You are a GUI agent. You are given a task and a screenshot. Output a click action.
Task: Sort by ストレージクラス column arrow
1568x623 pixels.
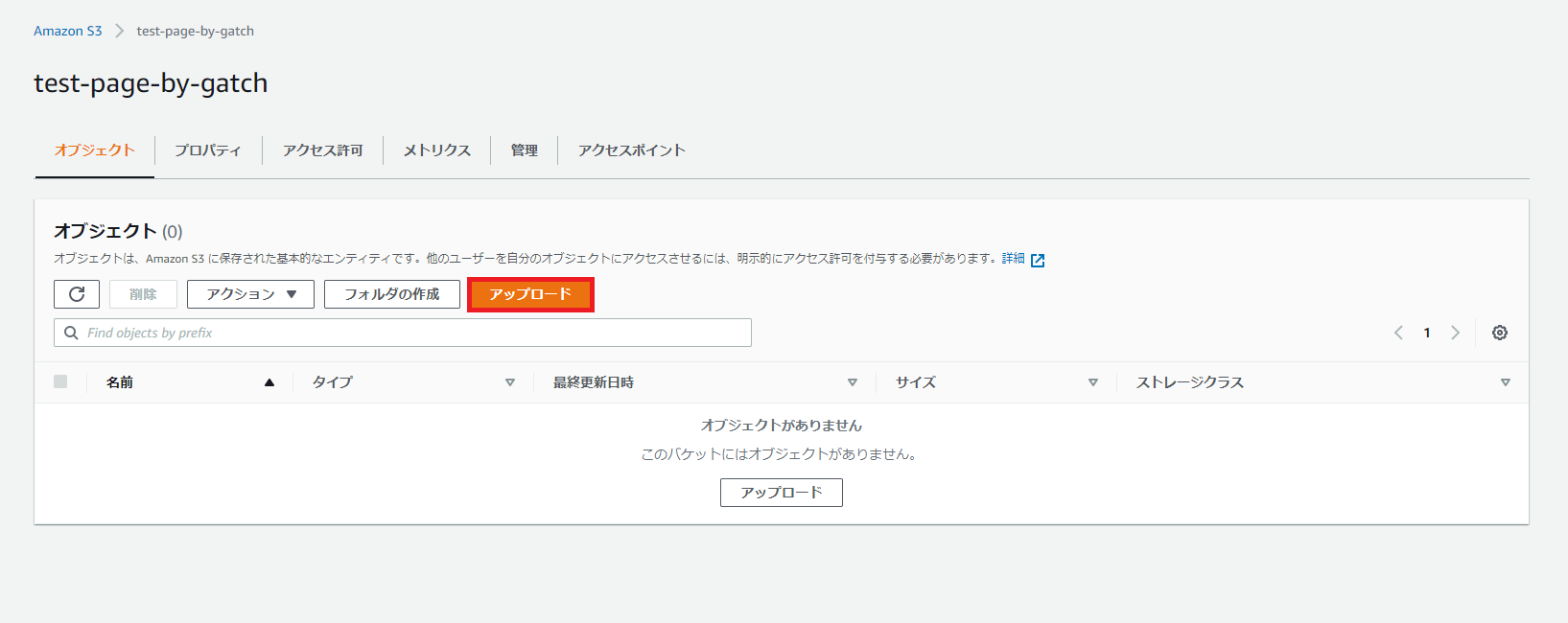click(1506, 382)
